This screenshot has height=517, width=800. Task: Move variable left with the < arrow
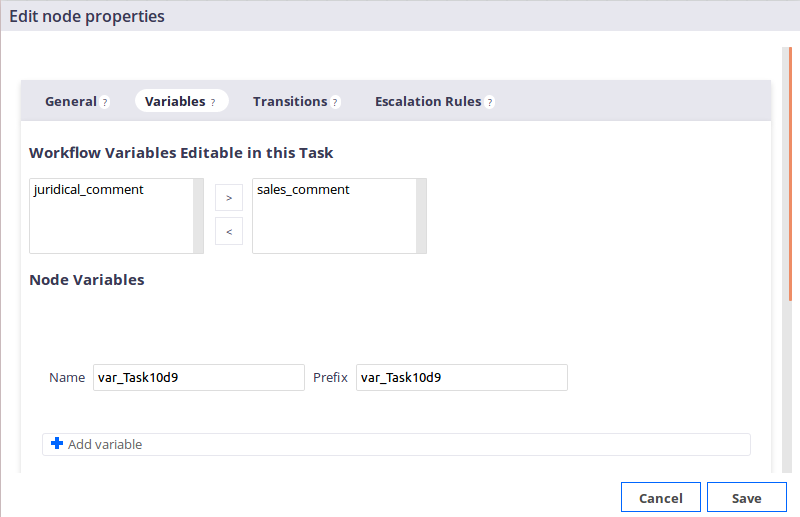(x=229, y=231)
